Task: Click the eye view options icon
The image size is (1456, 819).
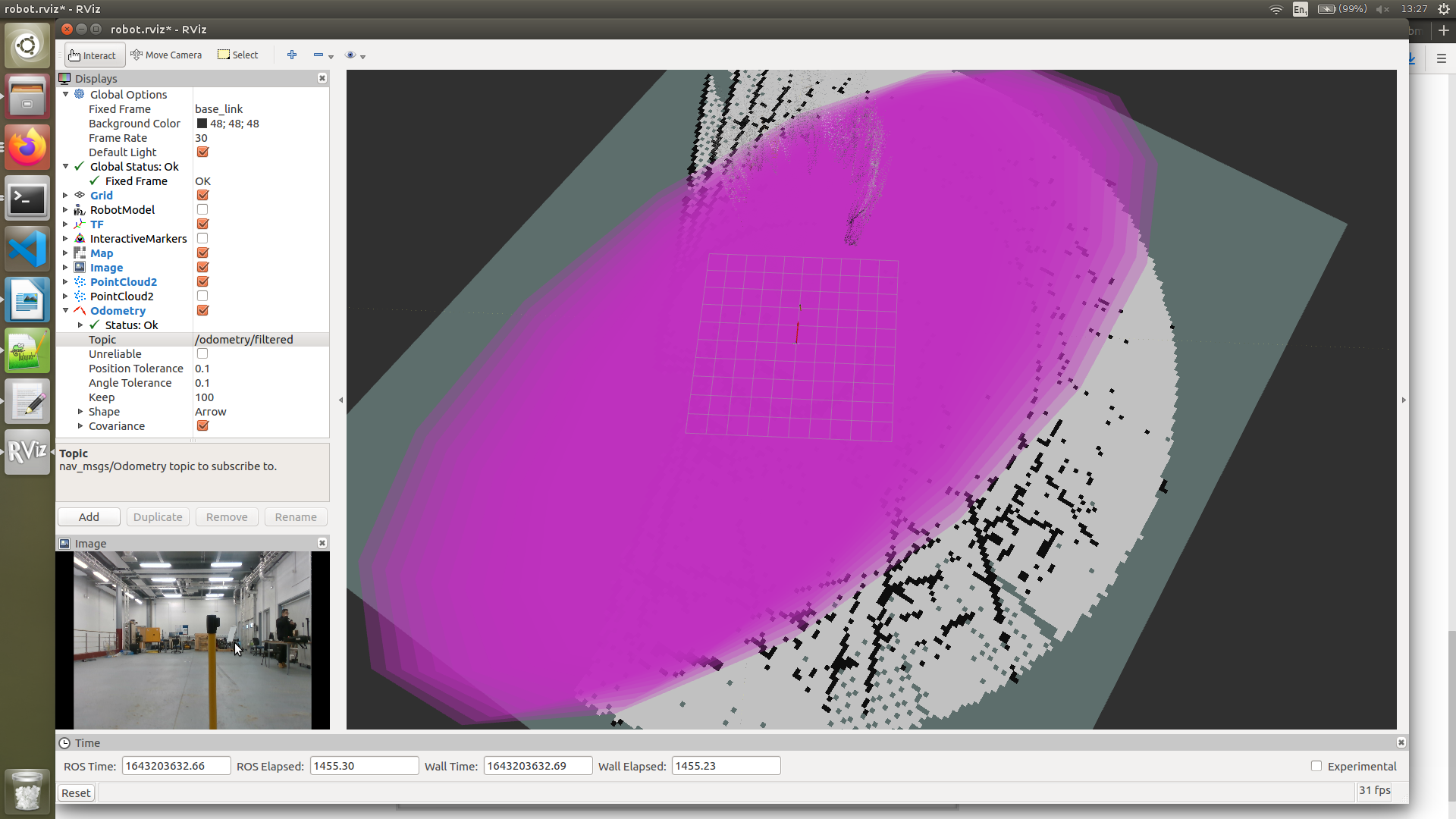Action: (350, 55)
